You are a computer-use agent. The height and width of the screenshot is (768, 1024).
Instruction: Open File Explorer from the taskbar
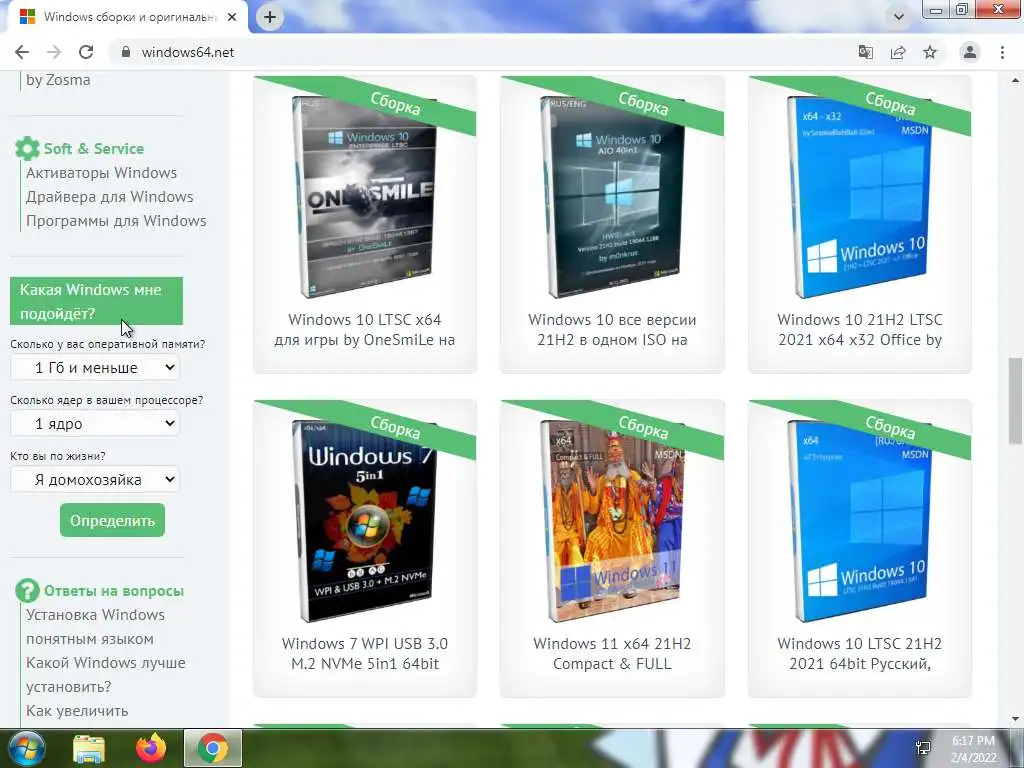[89, 749]
